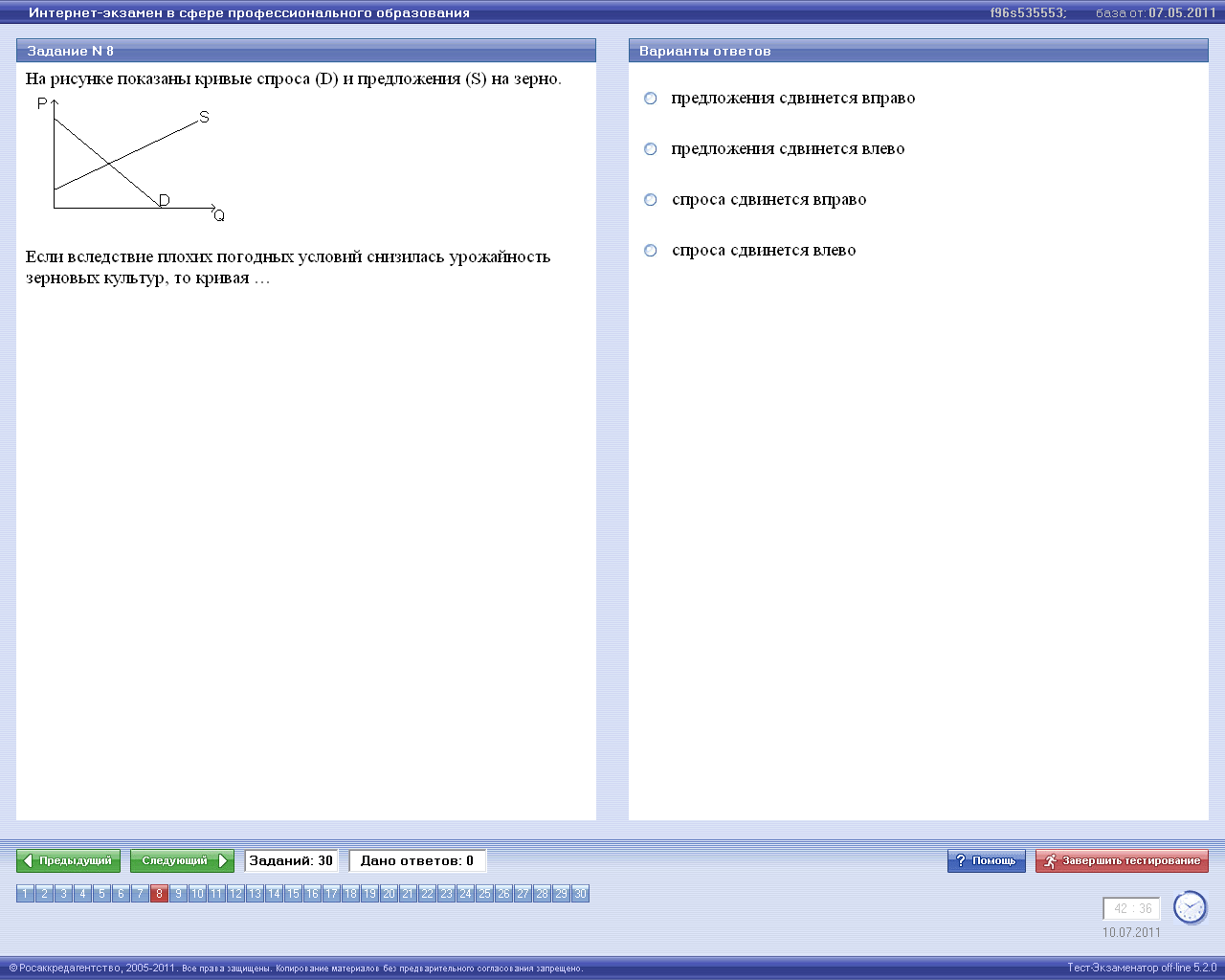Select answer 'предложения сдвинется влево'
The width and height of the screenshot is (1225, 980).
pos(651,149)
